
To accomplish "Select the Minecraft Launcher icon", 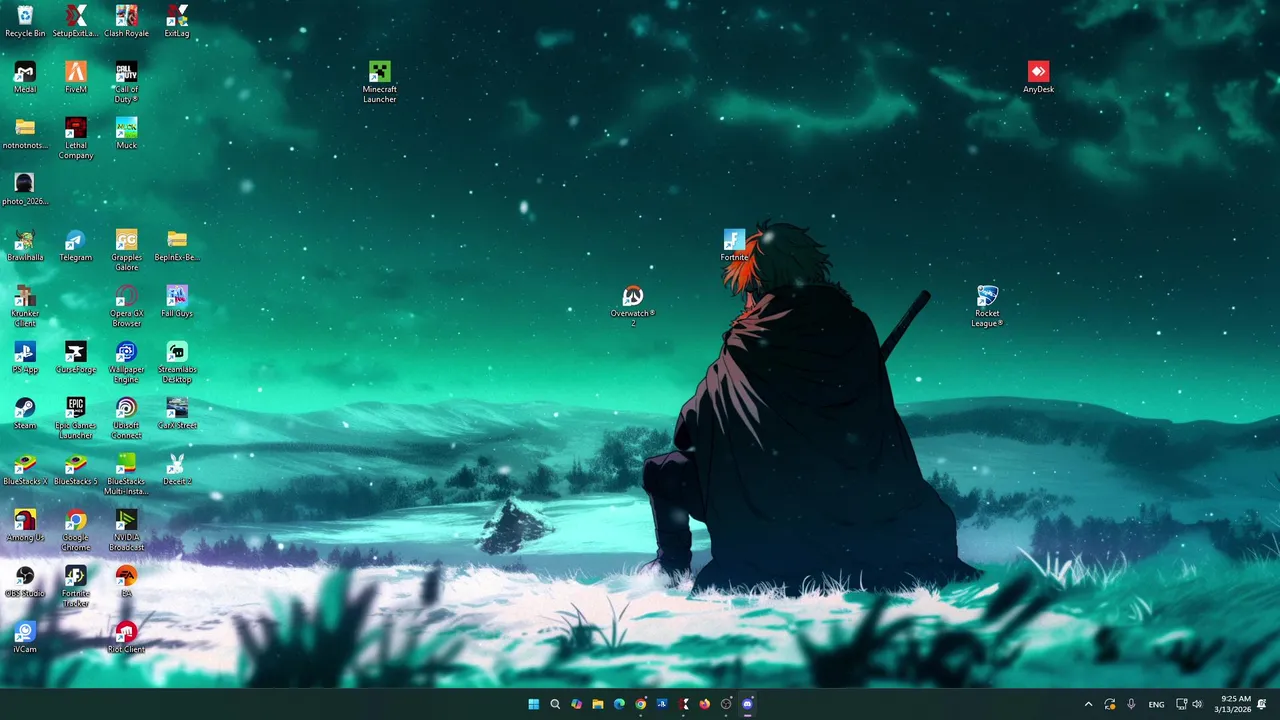I will tap(379, 82).
